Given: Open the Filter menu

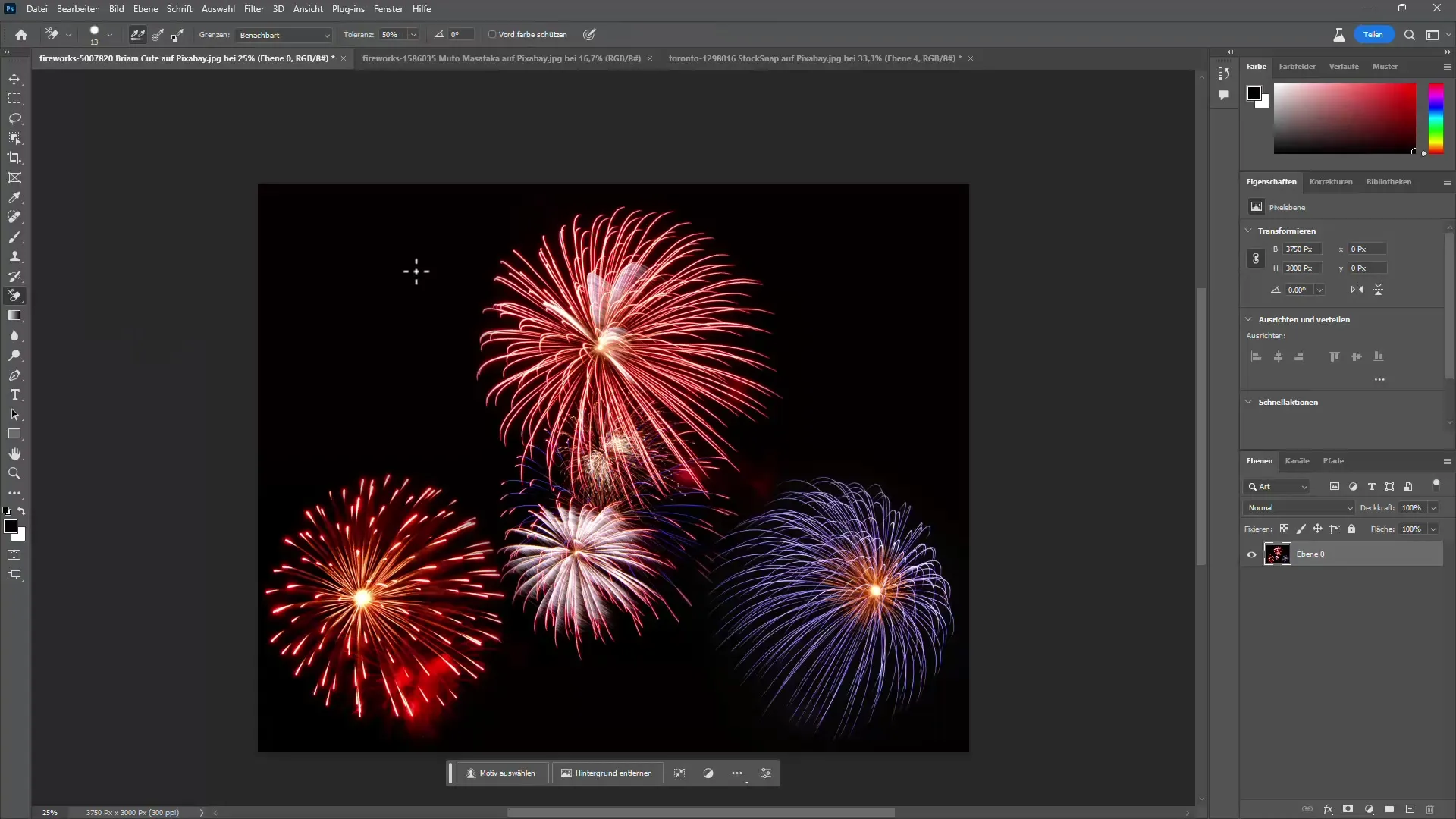Looking at the screenshot, I should pos(254,9).
